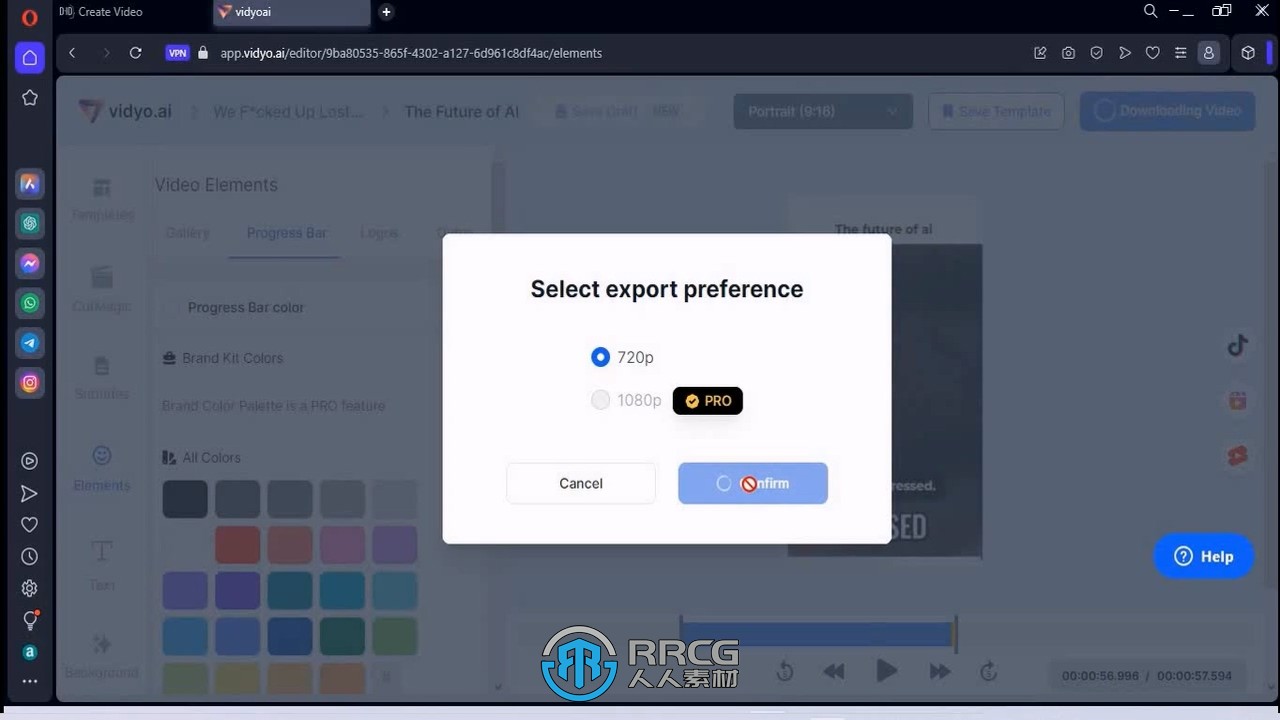Screen dimensions: 1280x720
Task: Open Aria AI in Opera sidebar
Action: 30,183
